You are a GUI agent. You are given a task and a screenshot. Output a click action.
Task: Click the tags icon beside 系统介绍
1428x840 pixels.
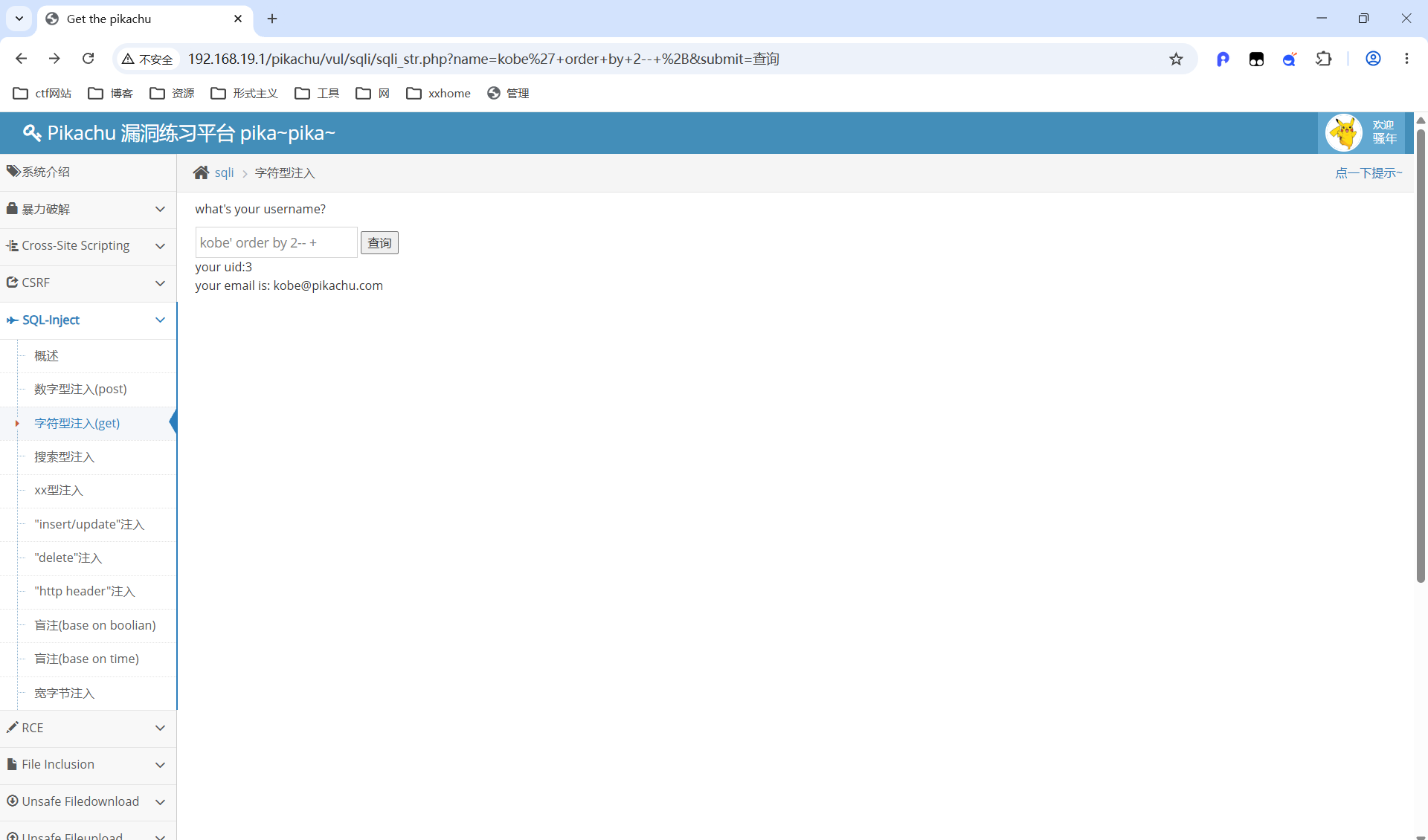click(13, 171)
